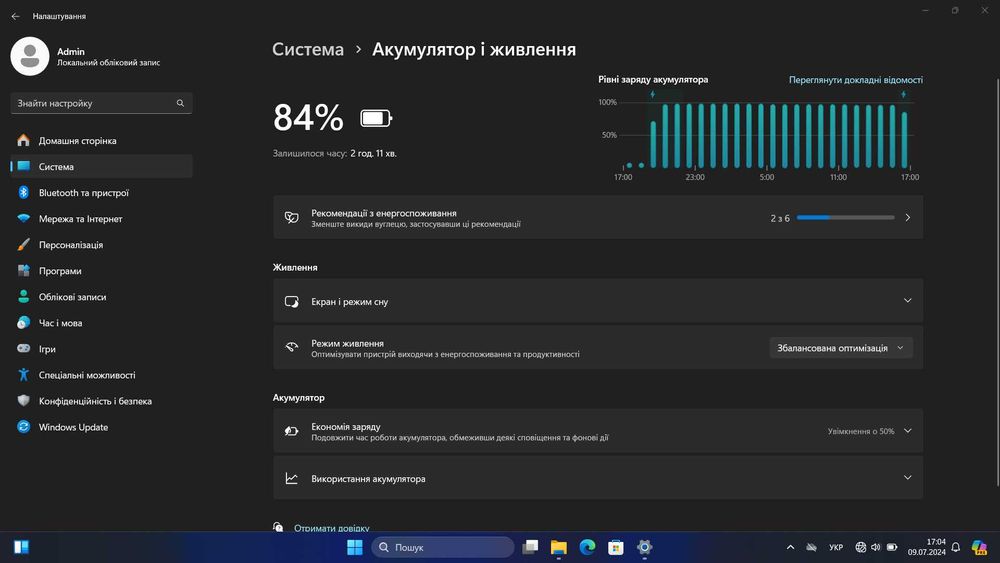Click the network globe tray icon
The image size is (1000, 563).
point(860,547)
